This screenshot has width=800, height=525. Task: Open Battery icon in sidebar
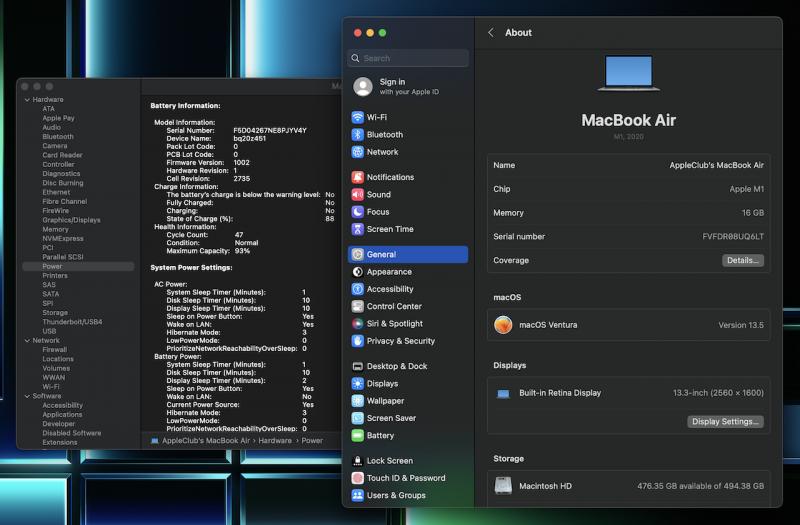click(x=358, y=436)
